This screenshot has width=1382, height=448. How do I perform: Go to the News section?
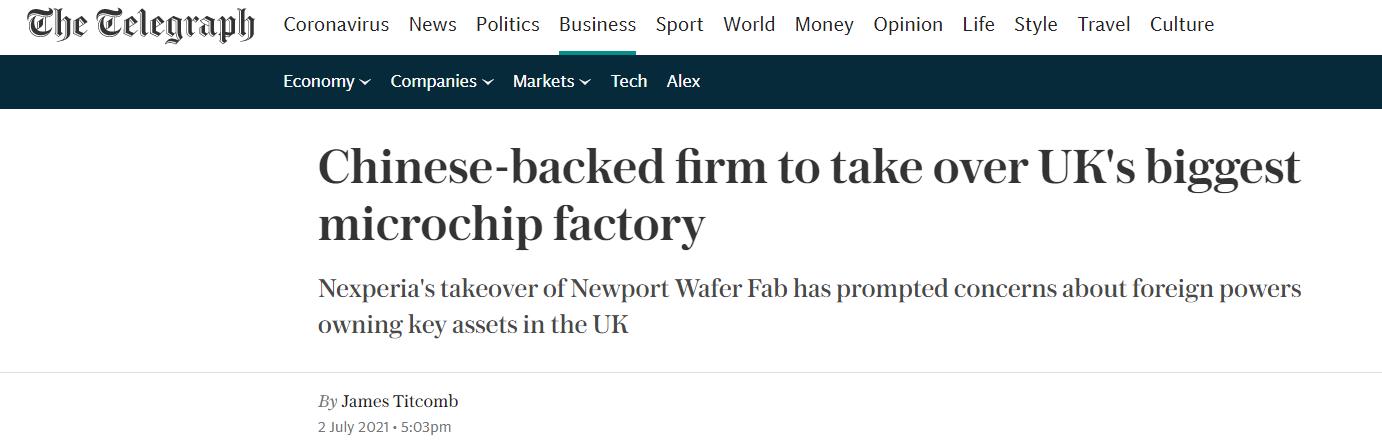point(432,24)
